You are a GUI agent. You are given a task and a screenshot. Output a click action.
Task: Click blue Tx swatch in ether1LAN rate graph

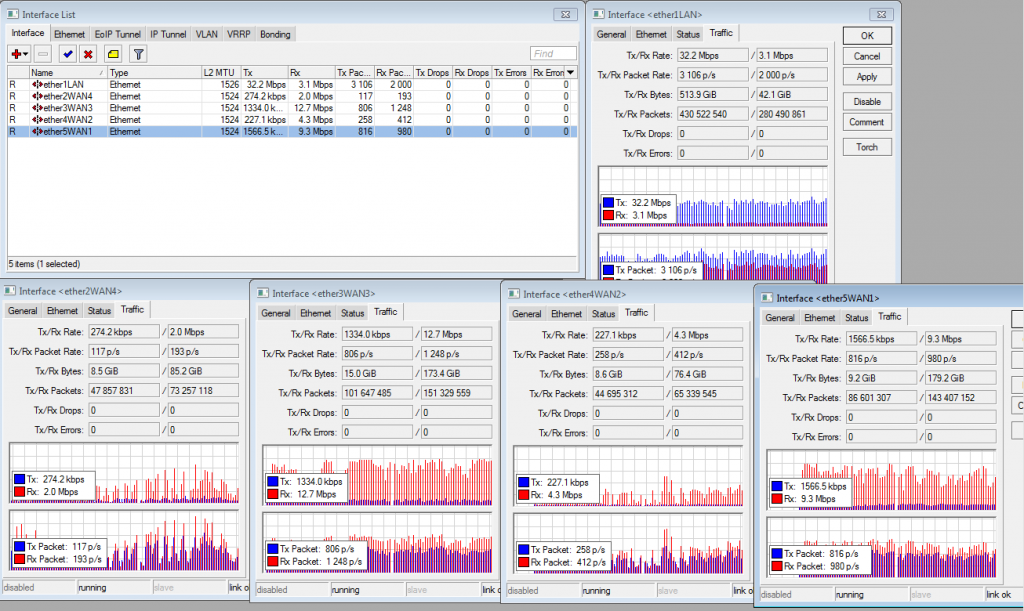click(x=608, y=203)
